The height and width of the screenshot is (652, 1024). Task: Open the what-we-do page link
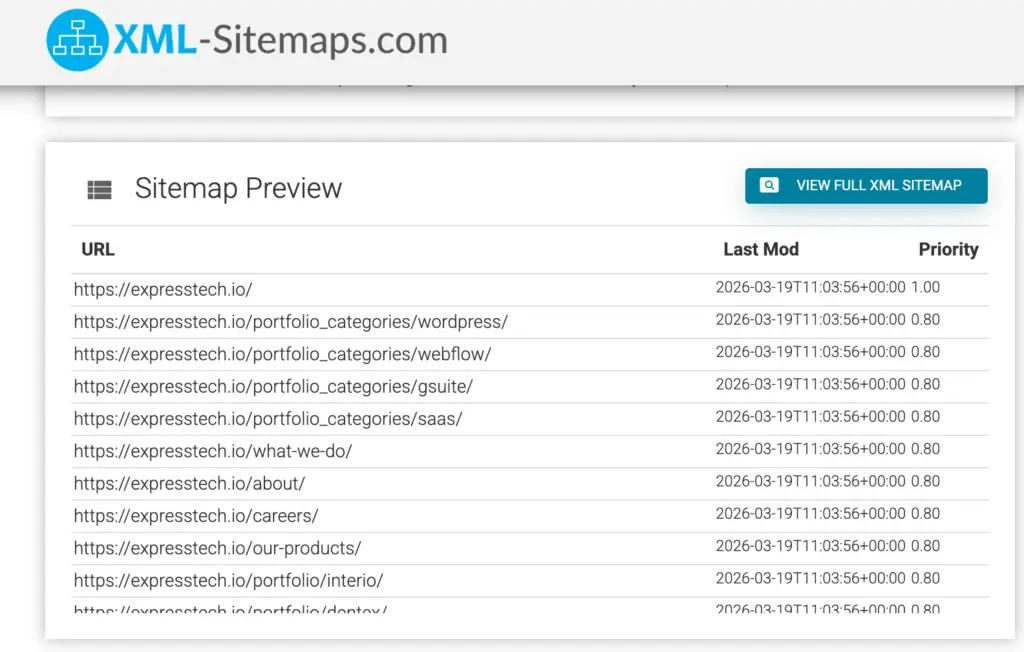(212, 451)
